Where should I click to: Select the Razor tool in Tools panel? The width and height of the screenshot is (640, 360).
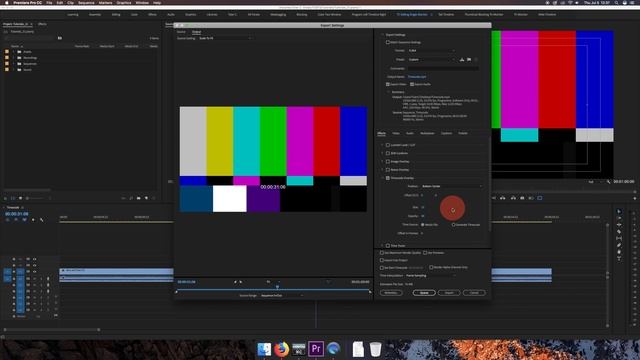(x=619, y=231)
